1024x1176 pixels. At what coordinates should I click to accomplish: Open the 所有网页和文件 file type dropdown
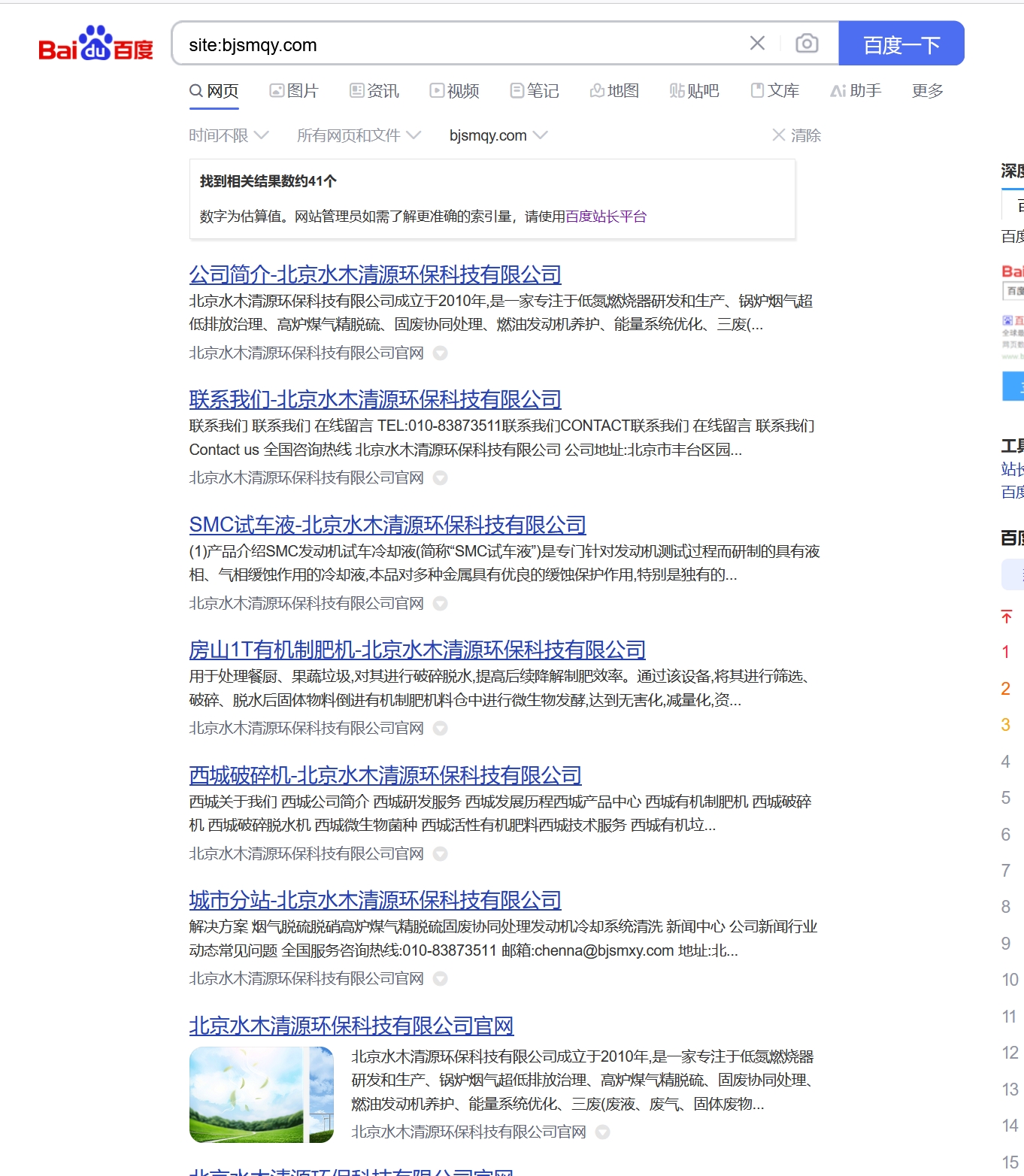click(x=357, y=135)
